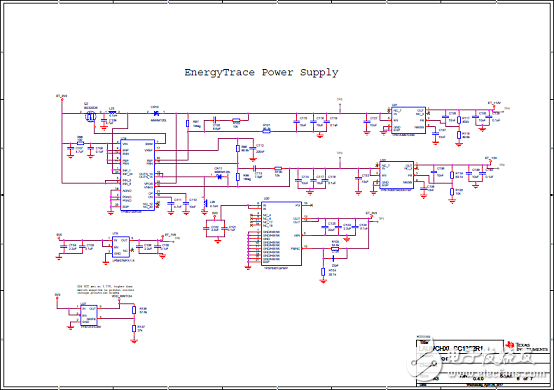Image resolution: width=554 pixels, height=390 pixels.
Task: Select the U19 LDO block on left
Action: 121,247
